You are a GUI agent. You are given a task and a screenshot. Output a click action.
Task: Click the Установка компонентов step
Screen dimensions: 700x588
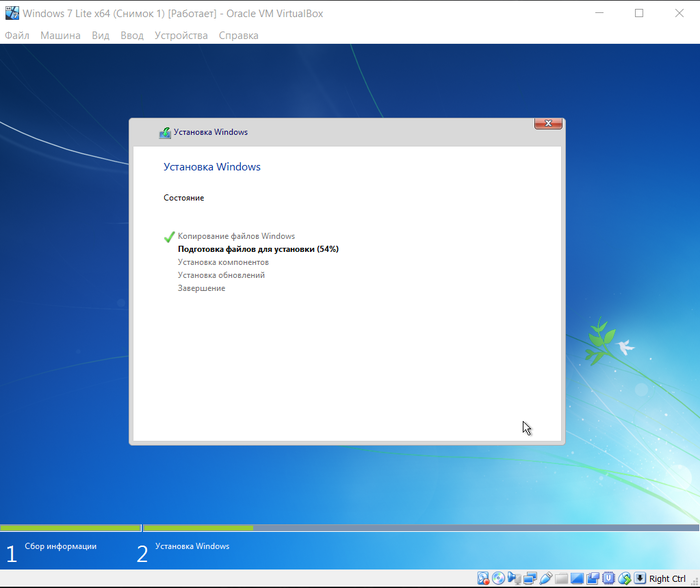tap(223, 262)
